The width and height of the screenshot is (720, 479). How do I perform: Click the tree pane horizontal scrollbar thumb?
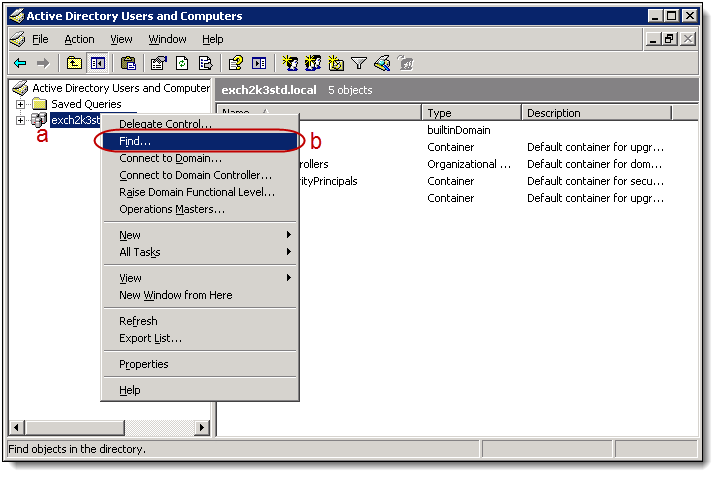click(75, 428)
